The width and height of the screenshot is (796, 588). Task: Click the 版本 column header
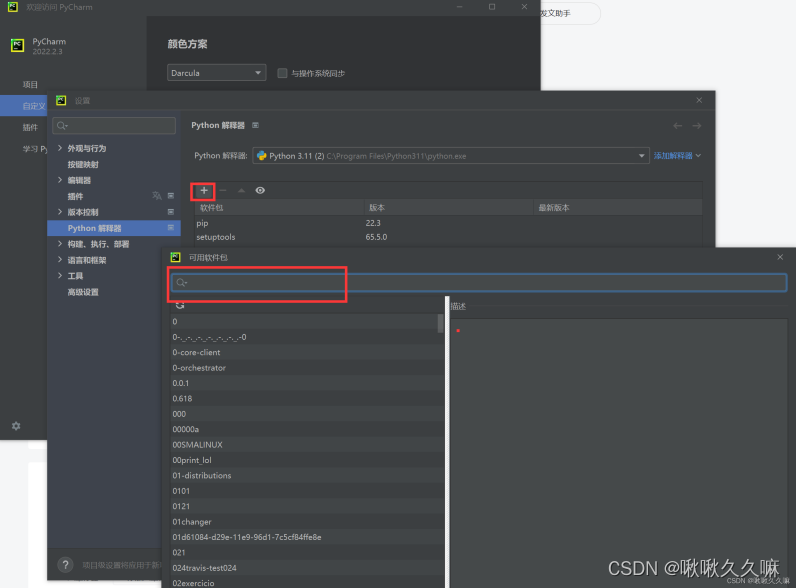[x=448, y=208]
